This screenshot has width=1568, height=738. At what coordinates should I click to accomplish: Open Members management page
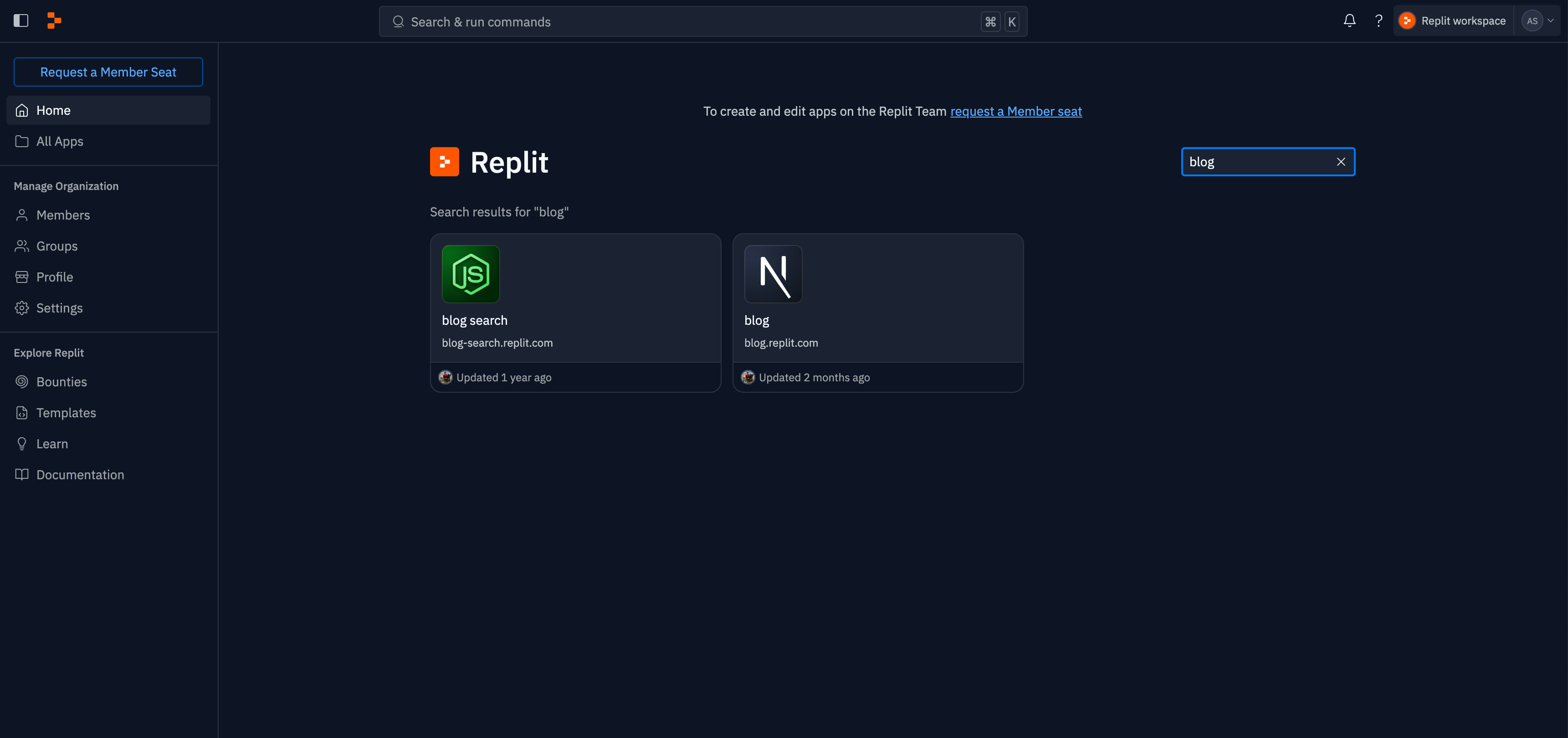tap(63, 215)
